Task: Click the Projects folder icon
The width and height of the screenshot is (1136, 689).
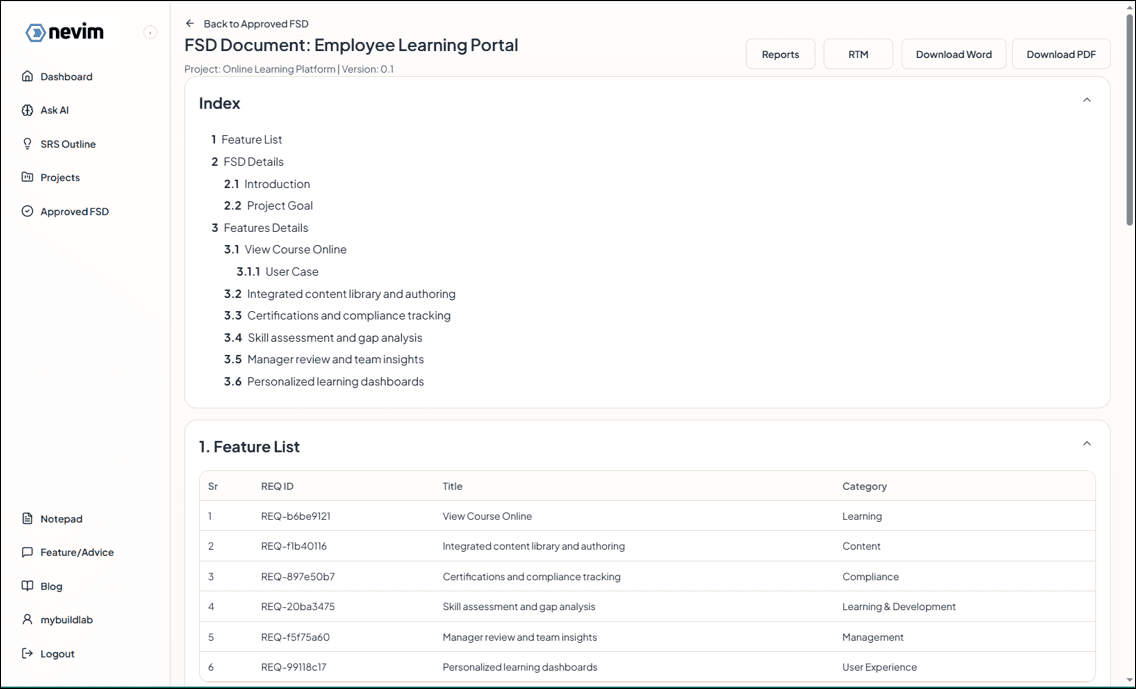Action: 28,178
